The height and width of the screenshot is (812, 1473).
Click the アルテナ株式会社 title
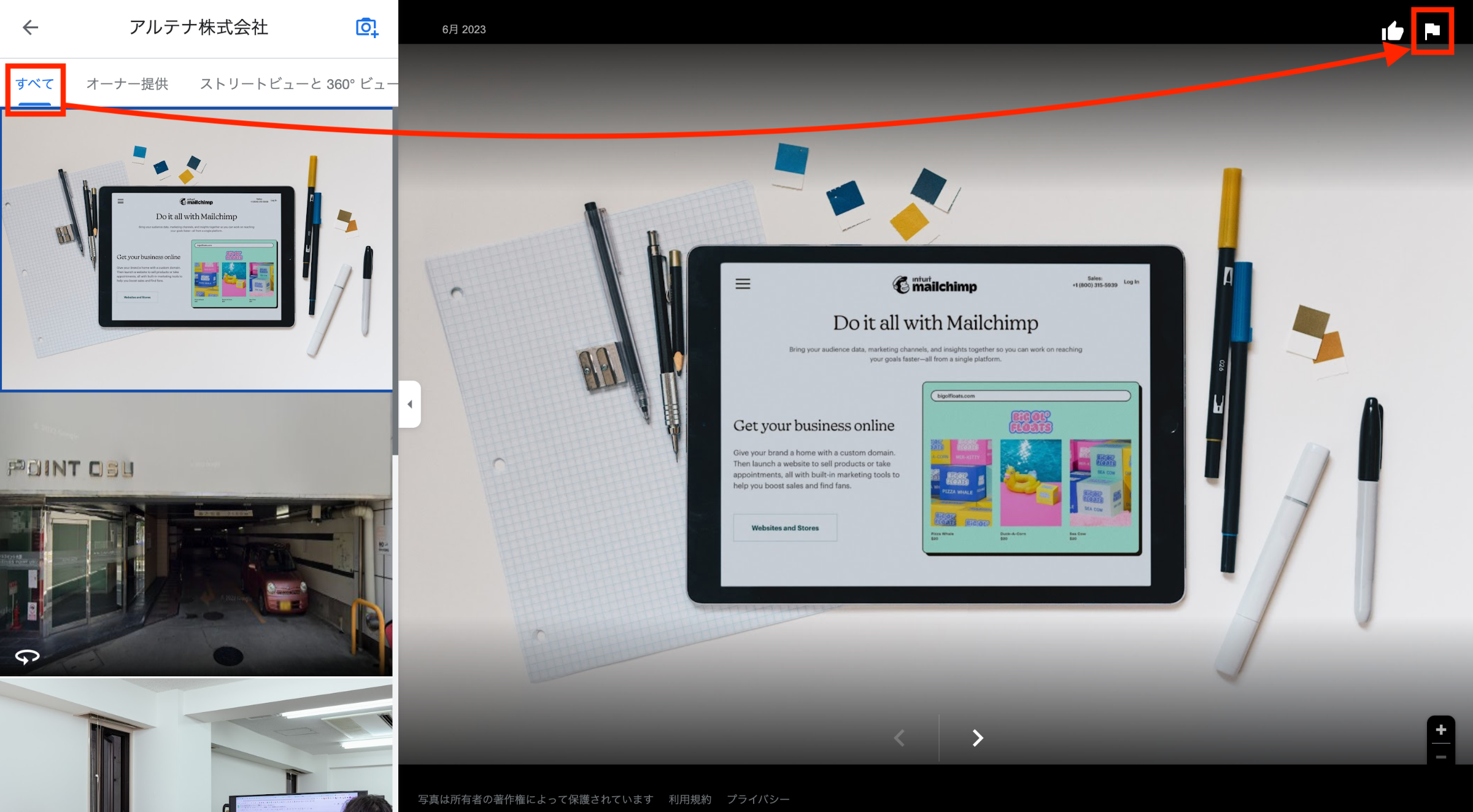tap(198, 27)
